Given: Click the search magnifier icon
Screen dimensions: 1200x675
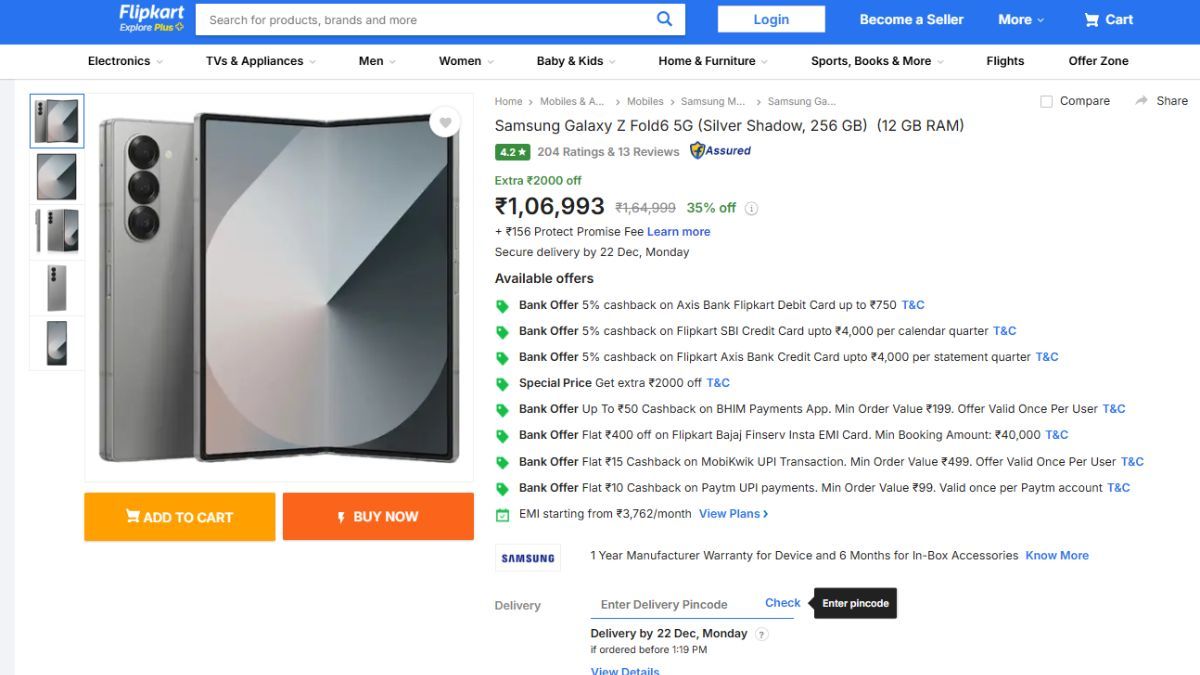Looking at the screenshot, I should point(664,19).
